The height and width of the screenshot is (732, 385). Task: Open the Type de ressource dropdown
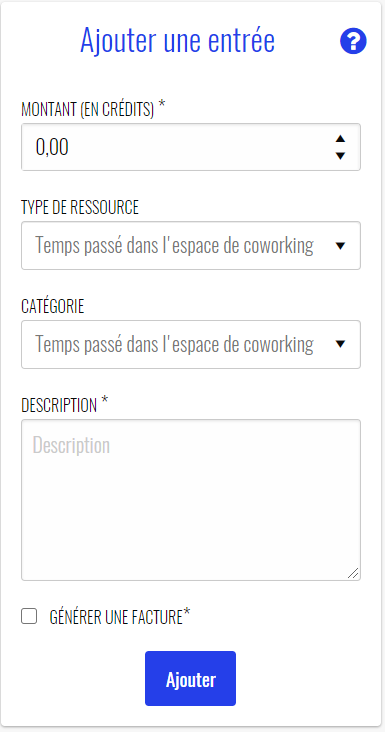tap(191, 246)
